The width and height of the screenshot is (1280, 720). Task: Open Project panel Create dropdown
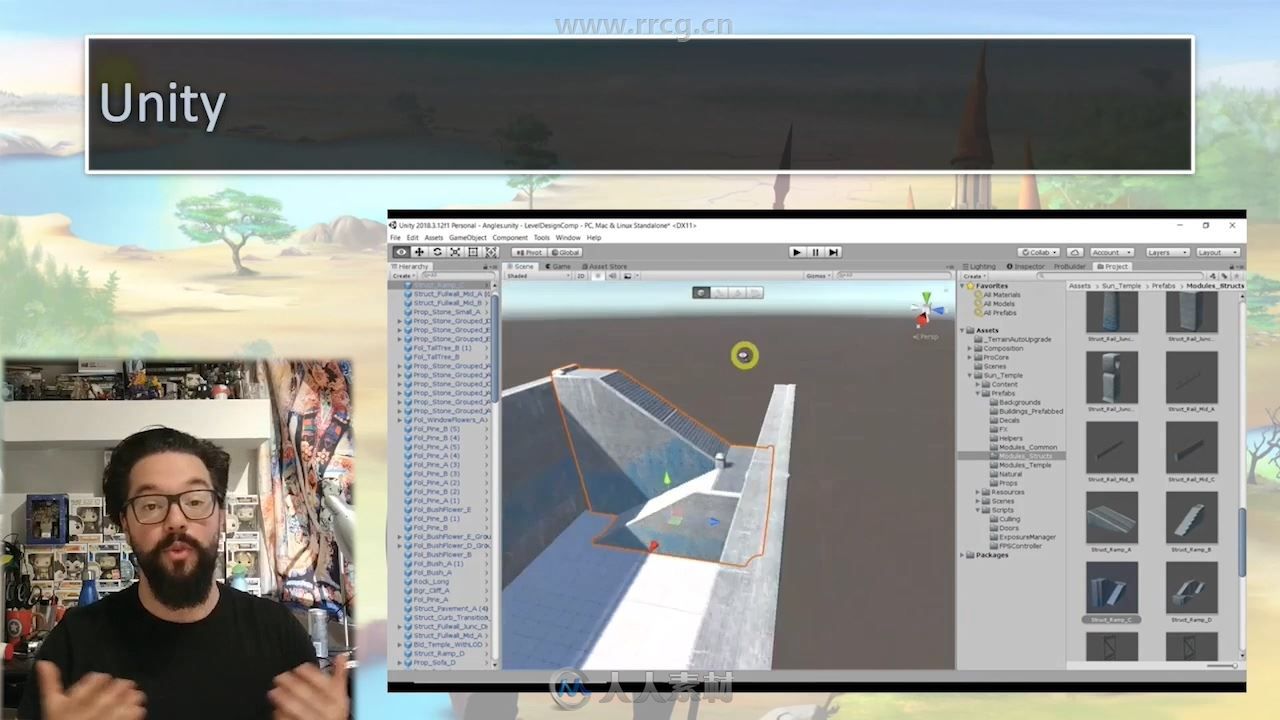(975, 275)
